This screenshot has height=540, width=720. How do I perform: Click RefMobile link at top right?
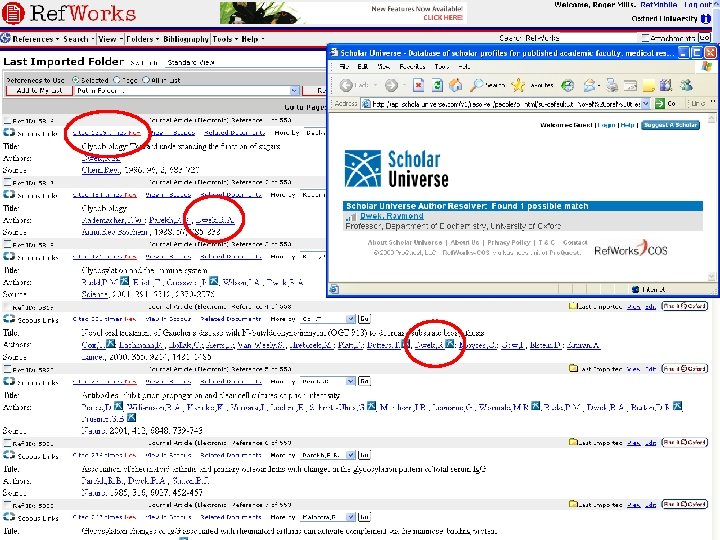659,5
